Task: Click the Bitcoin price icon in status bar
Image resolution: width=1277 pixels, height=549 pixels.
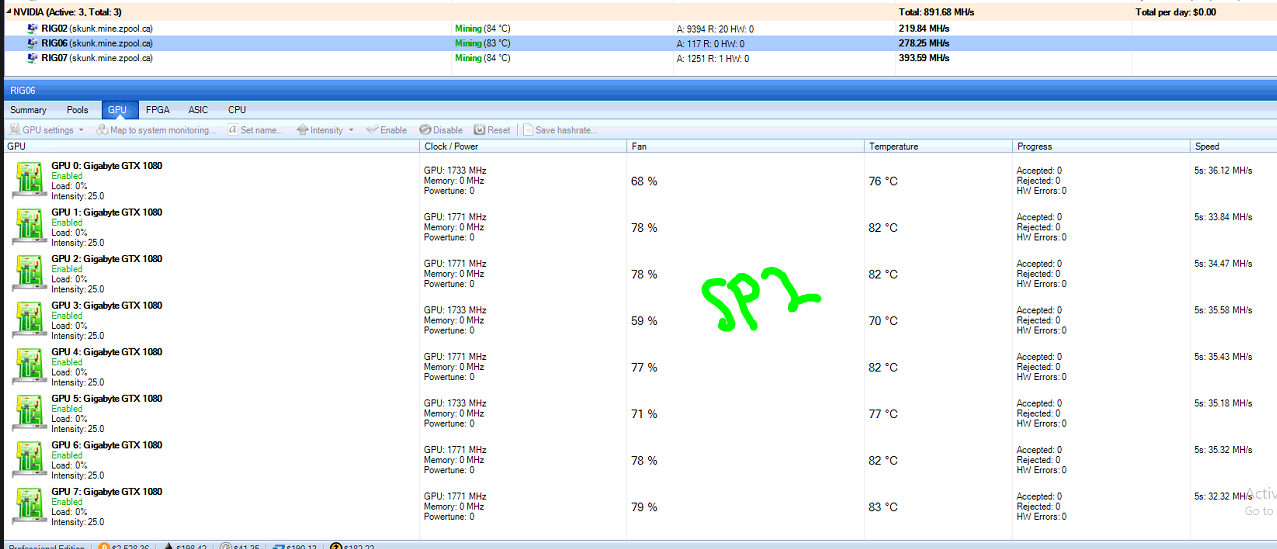Action: tap(103, 545)
